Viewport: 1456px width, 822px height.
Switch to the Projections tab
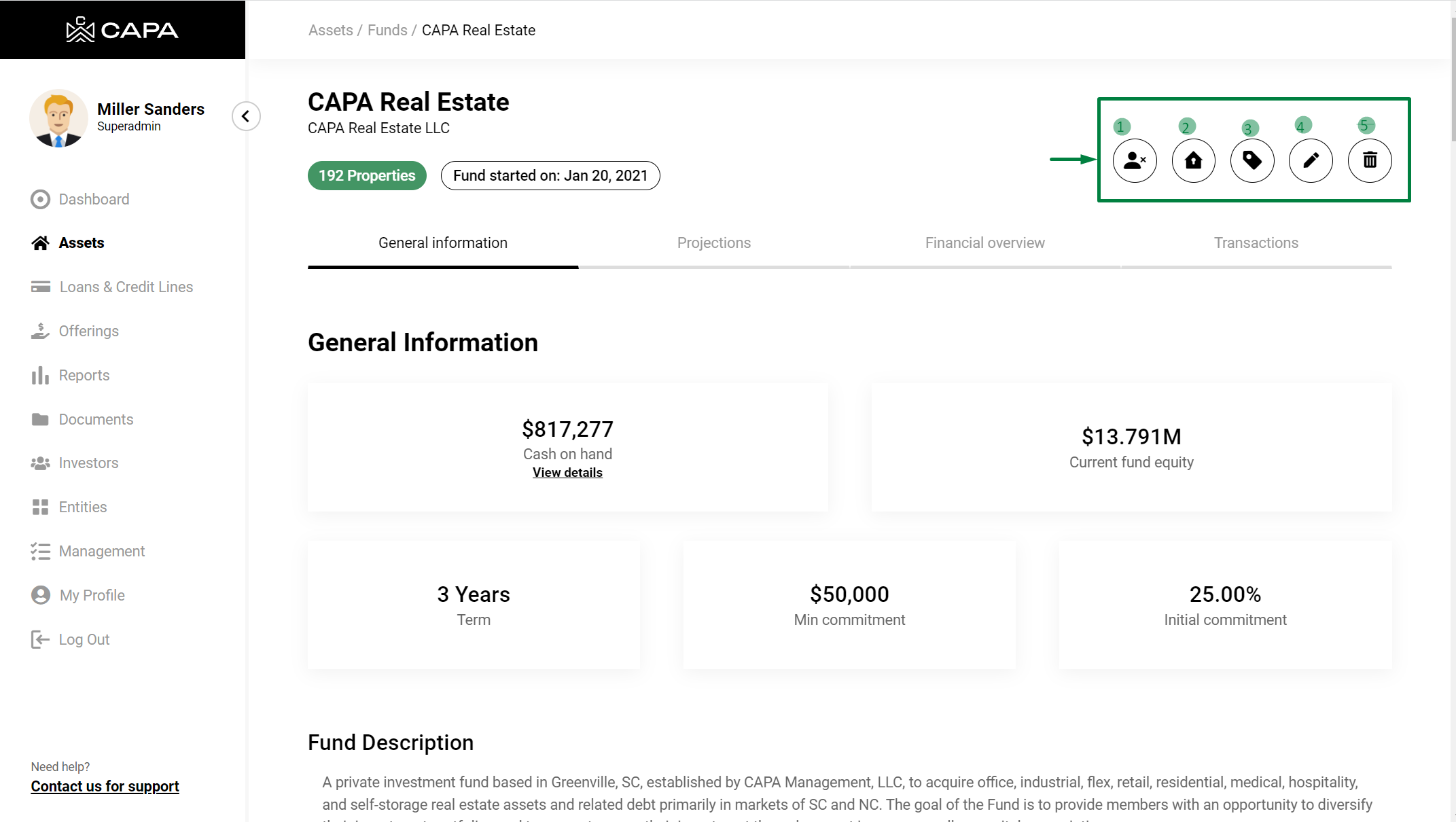click(x=713, y=243)
